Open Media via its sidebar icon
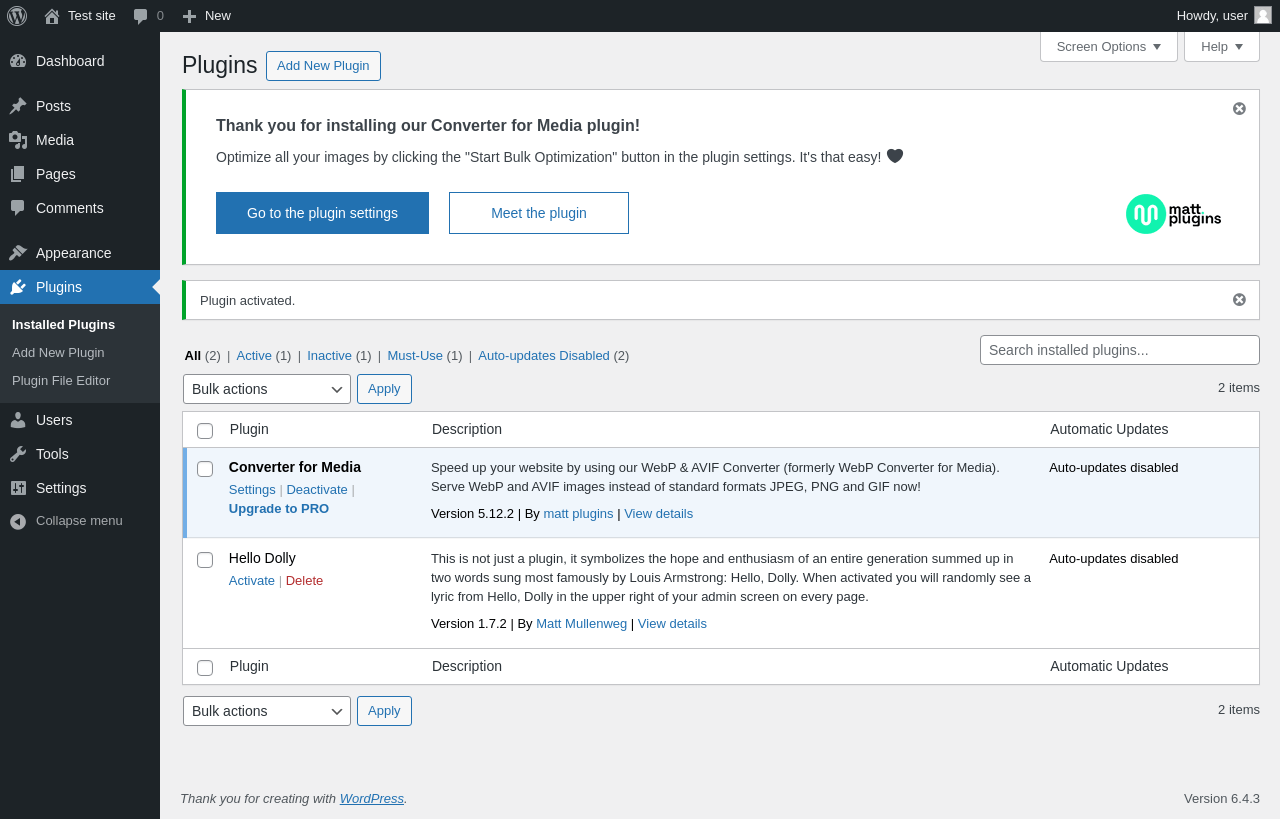The width and height of the screenshot is (1280, 819). tap(18, 140)
